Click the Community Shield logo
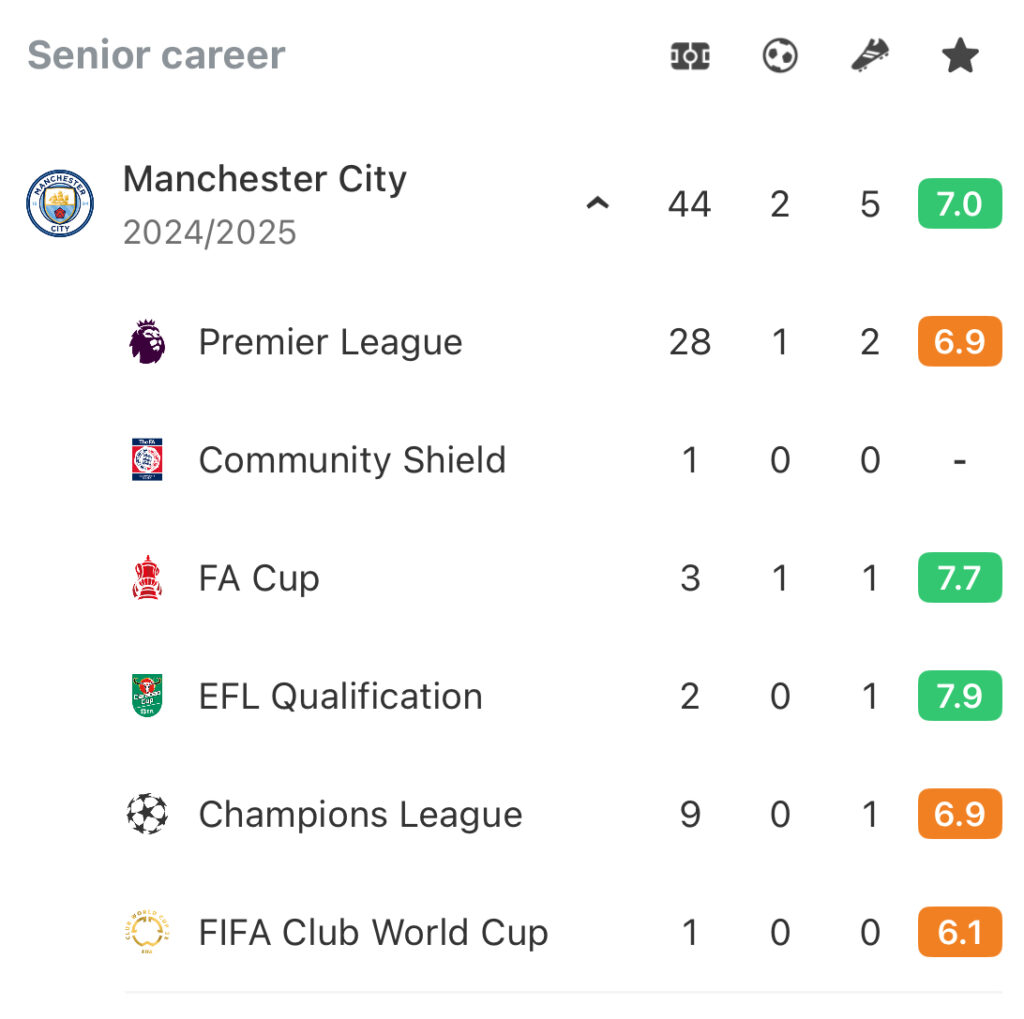The image size is (1024, 1019). tap(147, 459)
